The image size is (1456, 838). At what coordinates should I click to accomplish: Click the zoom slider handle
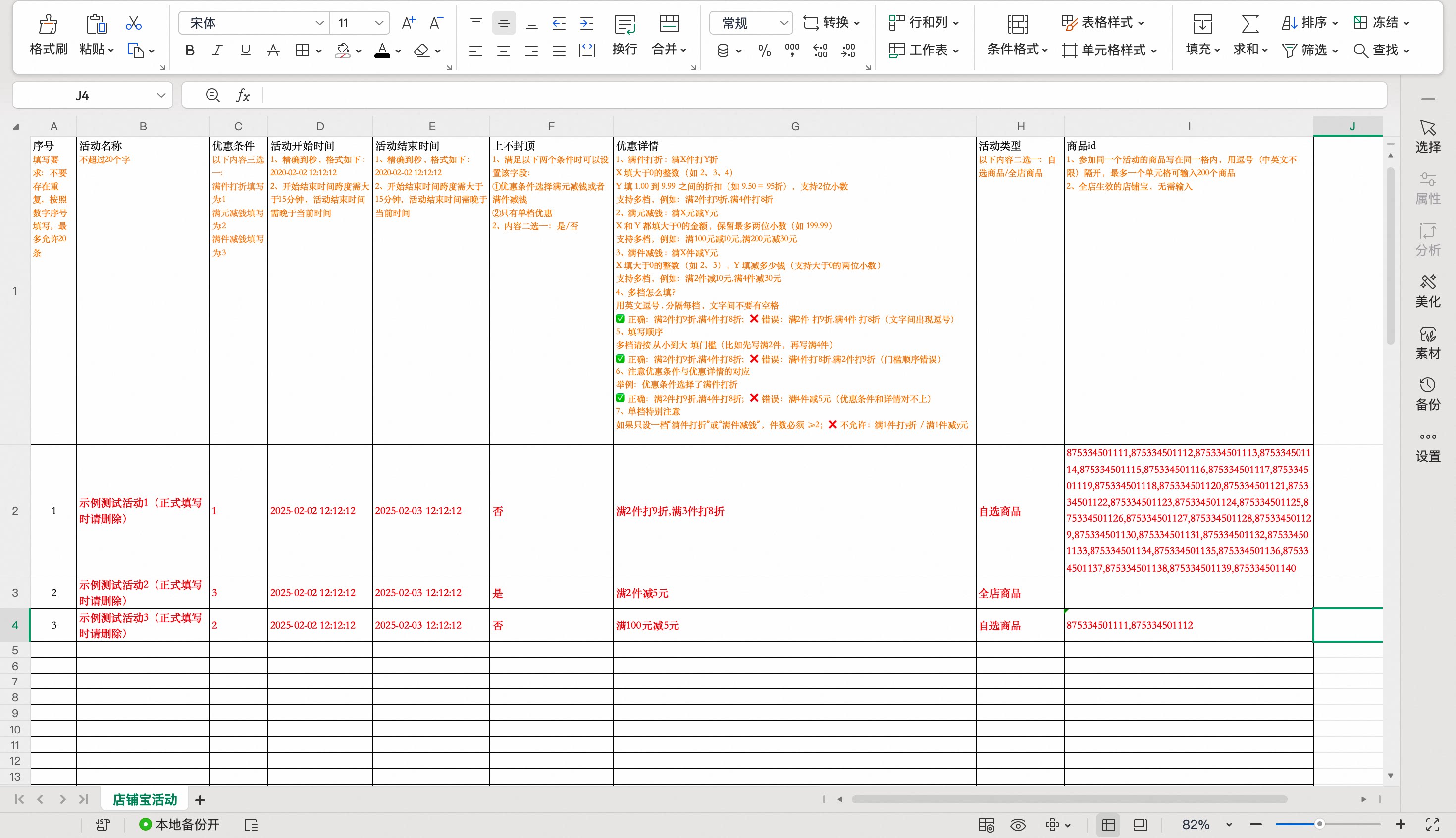point(1320,824)
